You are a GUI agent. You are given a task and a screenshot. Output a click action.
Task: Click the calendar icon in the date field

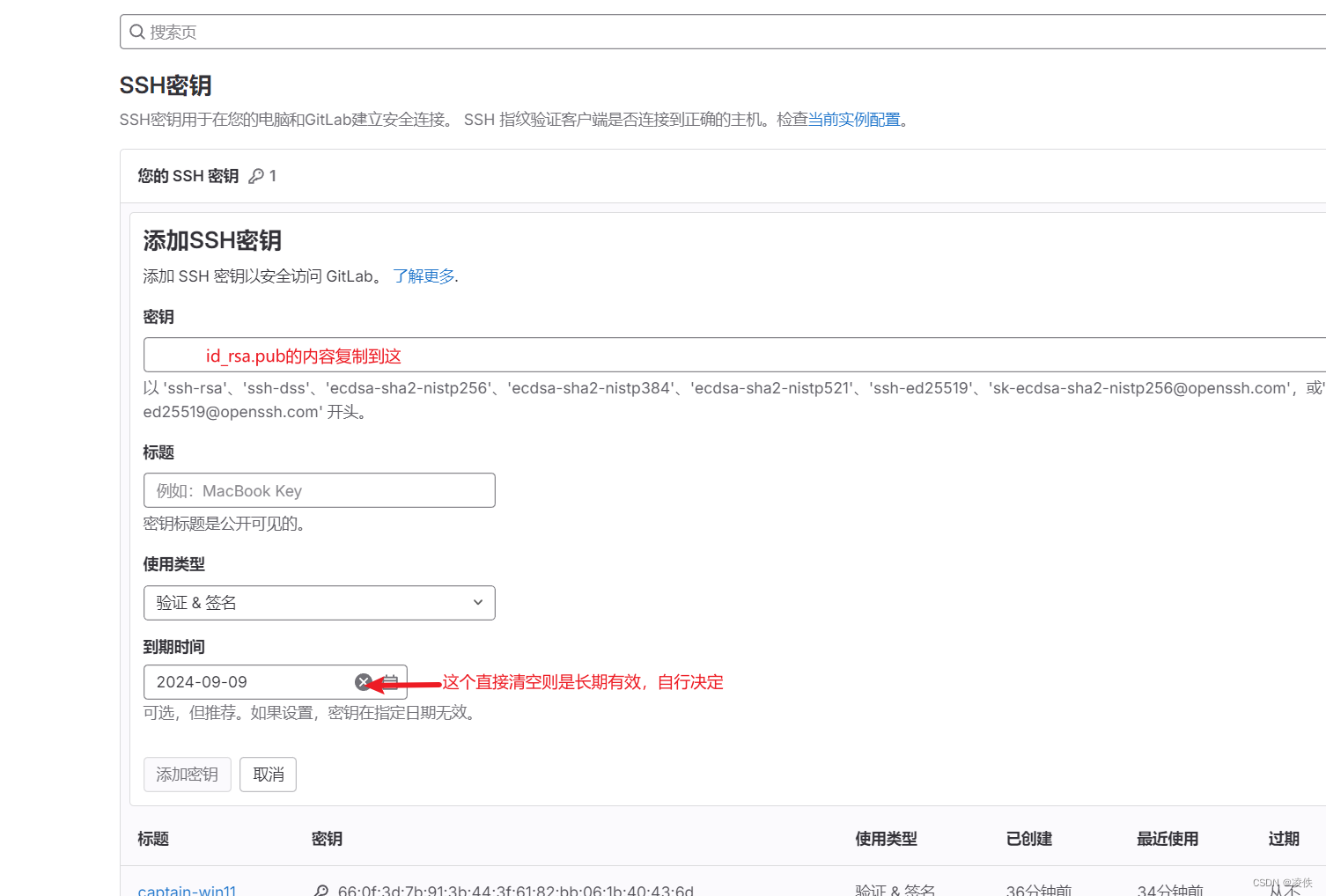point(390,682)
